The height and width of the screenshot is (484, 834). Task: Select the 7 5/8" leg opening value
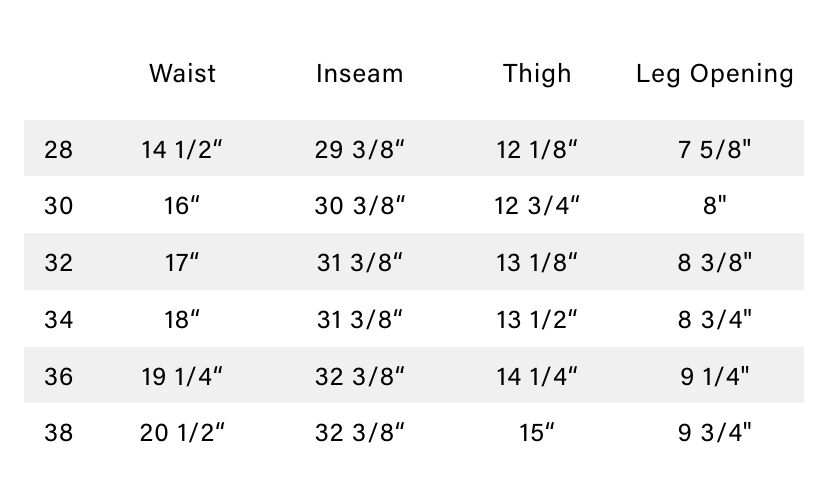tap(715, 150)
